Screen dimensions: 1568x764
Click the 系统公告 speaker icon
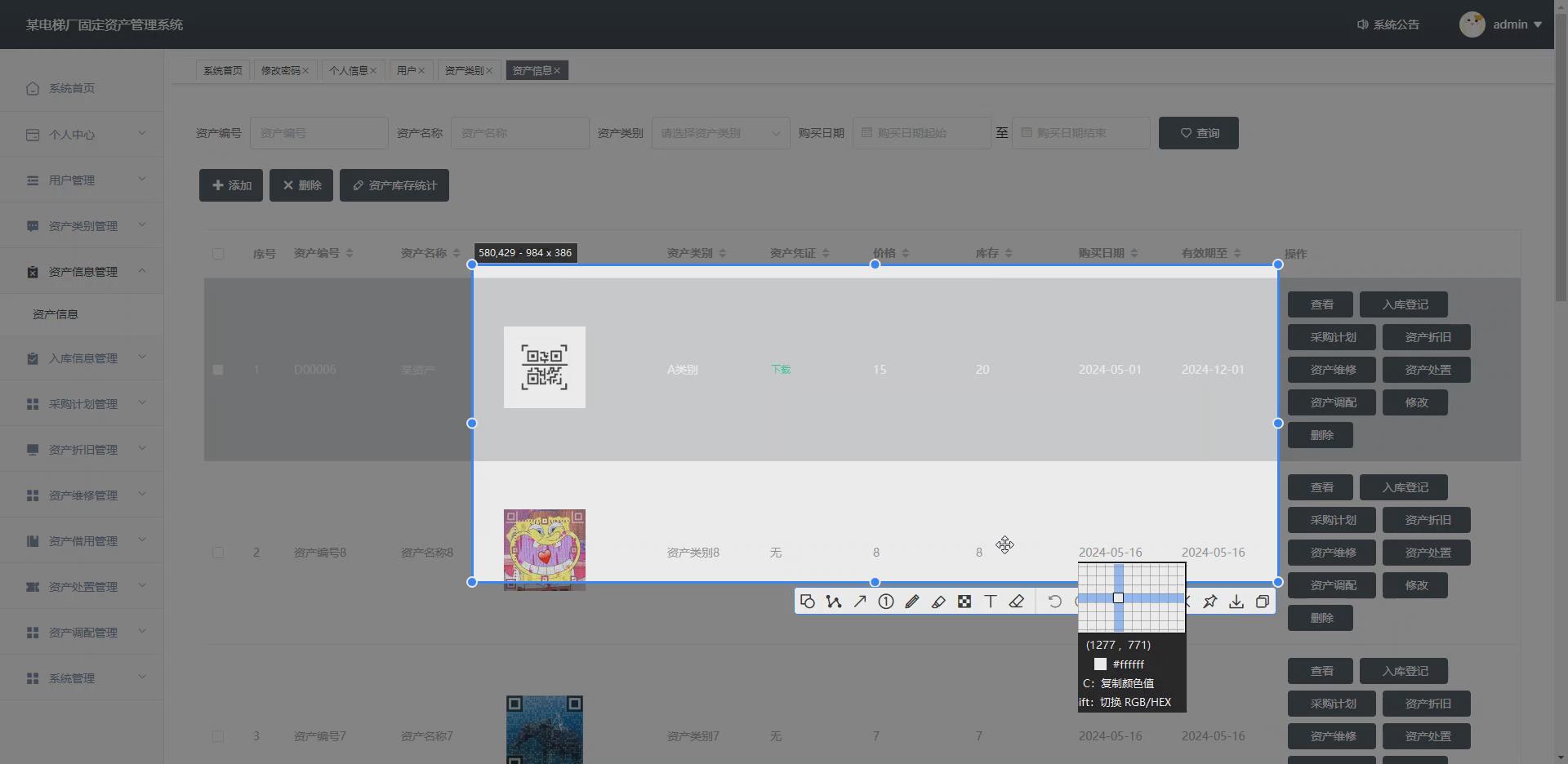(1362, 24)
